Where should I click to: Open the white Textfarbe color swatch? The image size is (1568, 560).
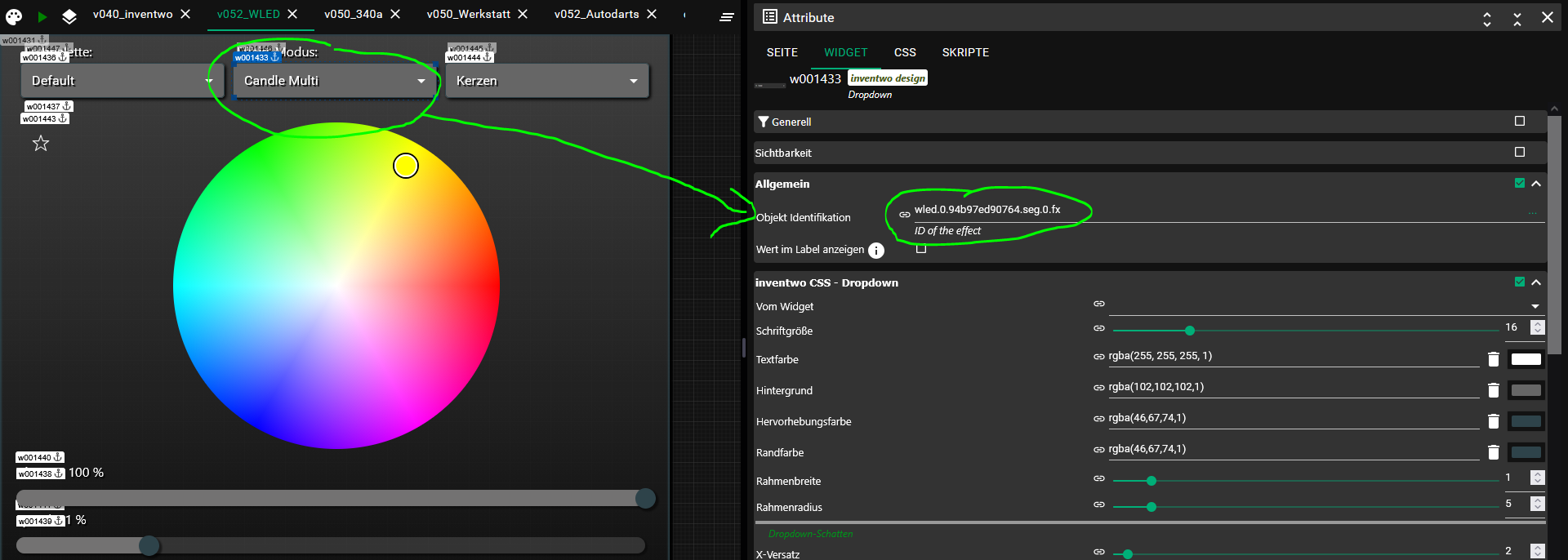1526,359
